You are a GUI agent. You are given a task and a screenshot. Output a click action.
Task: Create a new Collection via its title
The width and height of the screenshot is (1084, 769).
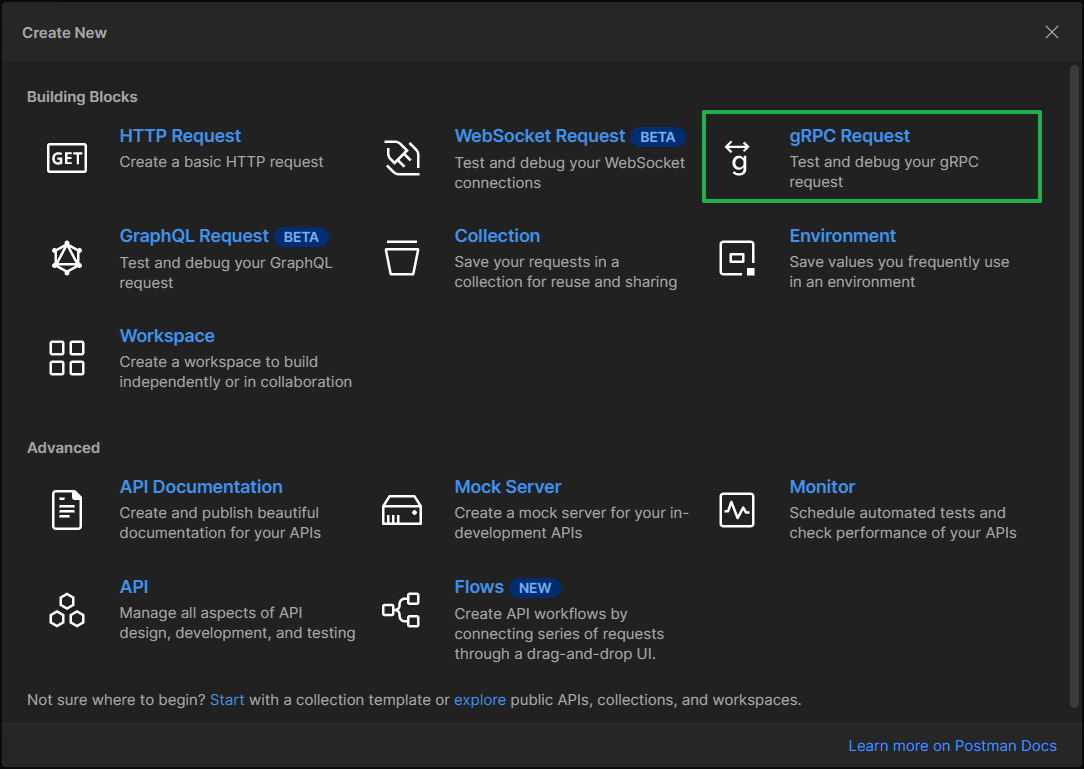click(497, 236)
